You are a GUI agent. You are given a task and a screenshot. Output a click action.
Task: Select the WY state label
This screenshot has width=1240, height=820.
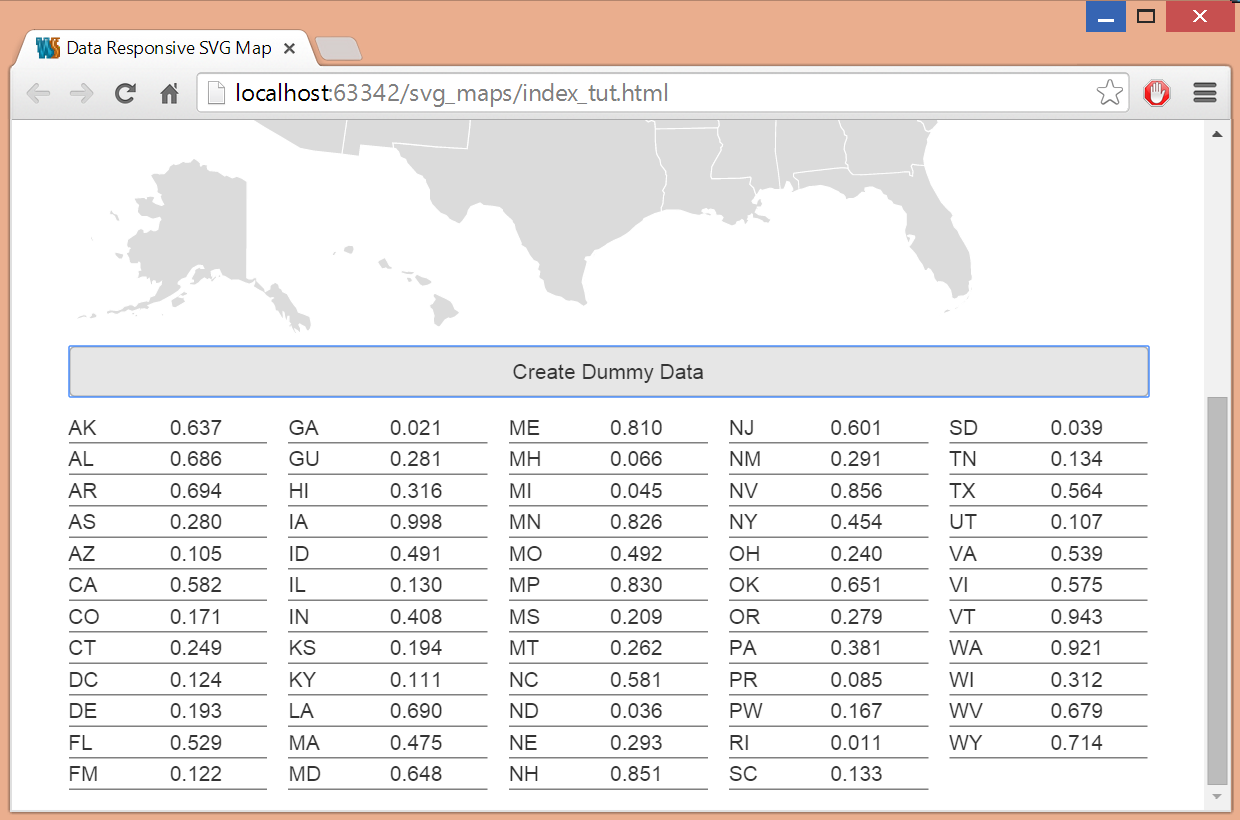pos(965,743)
